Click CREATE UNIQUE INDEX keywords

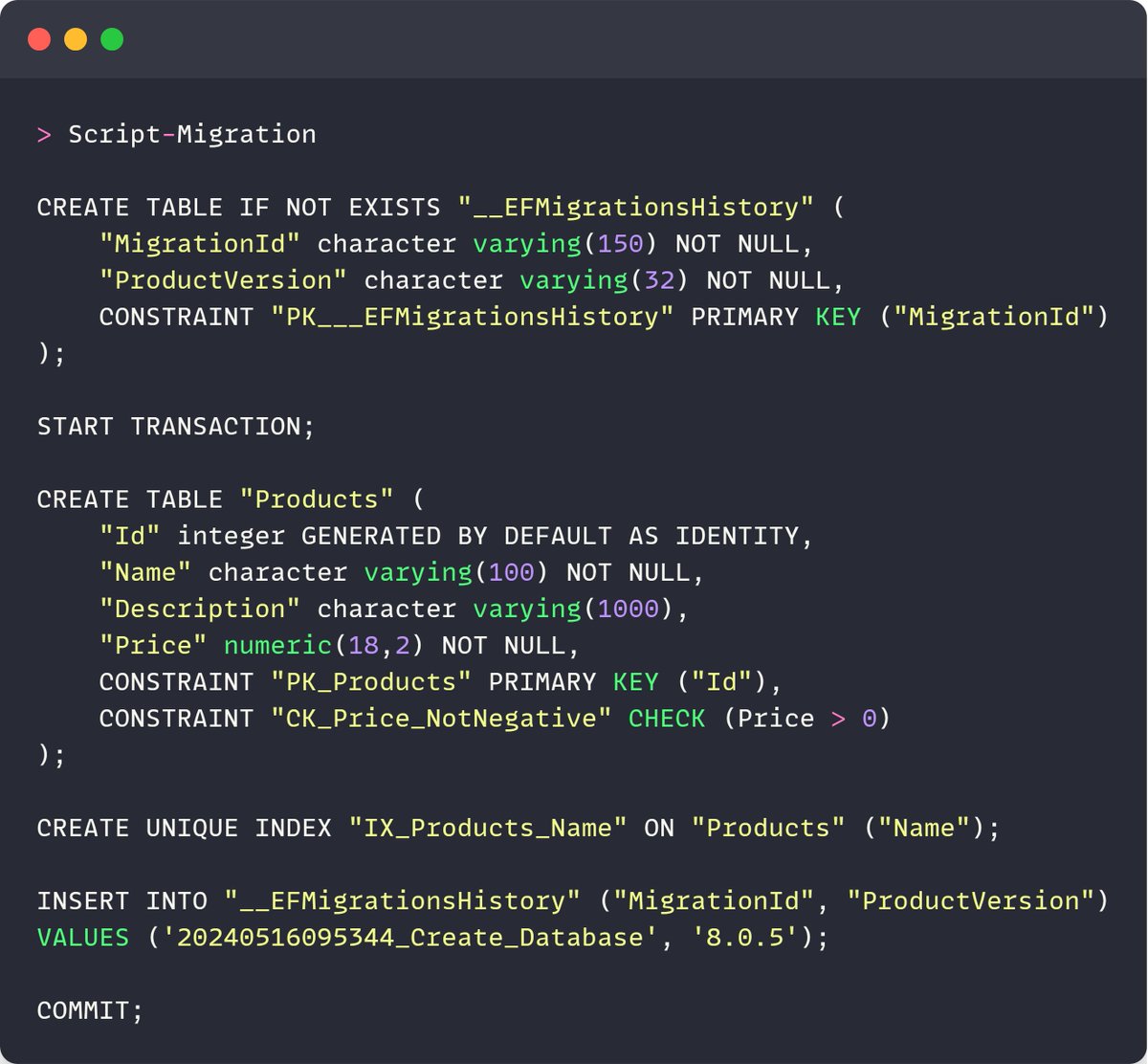point(185,828)
